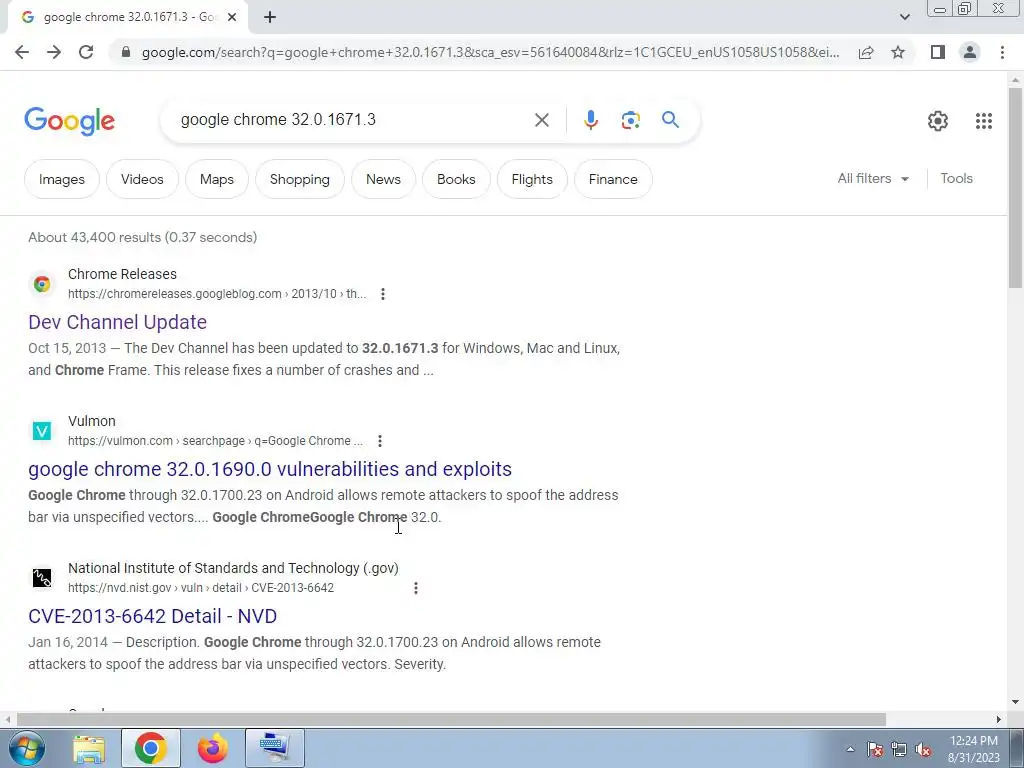Click the About 43,400 results text
Viewport: 1024px width, 768px height.
142,237
